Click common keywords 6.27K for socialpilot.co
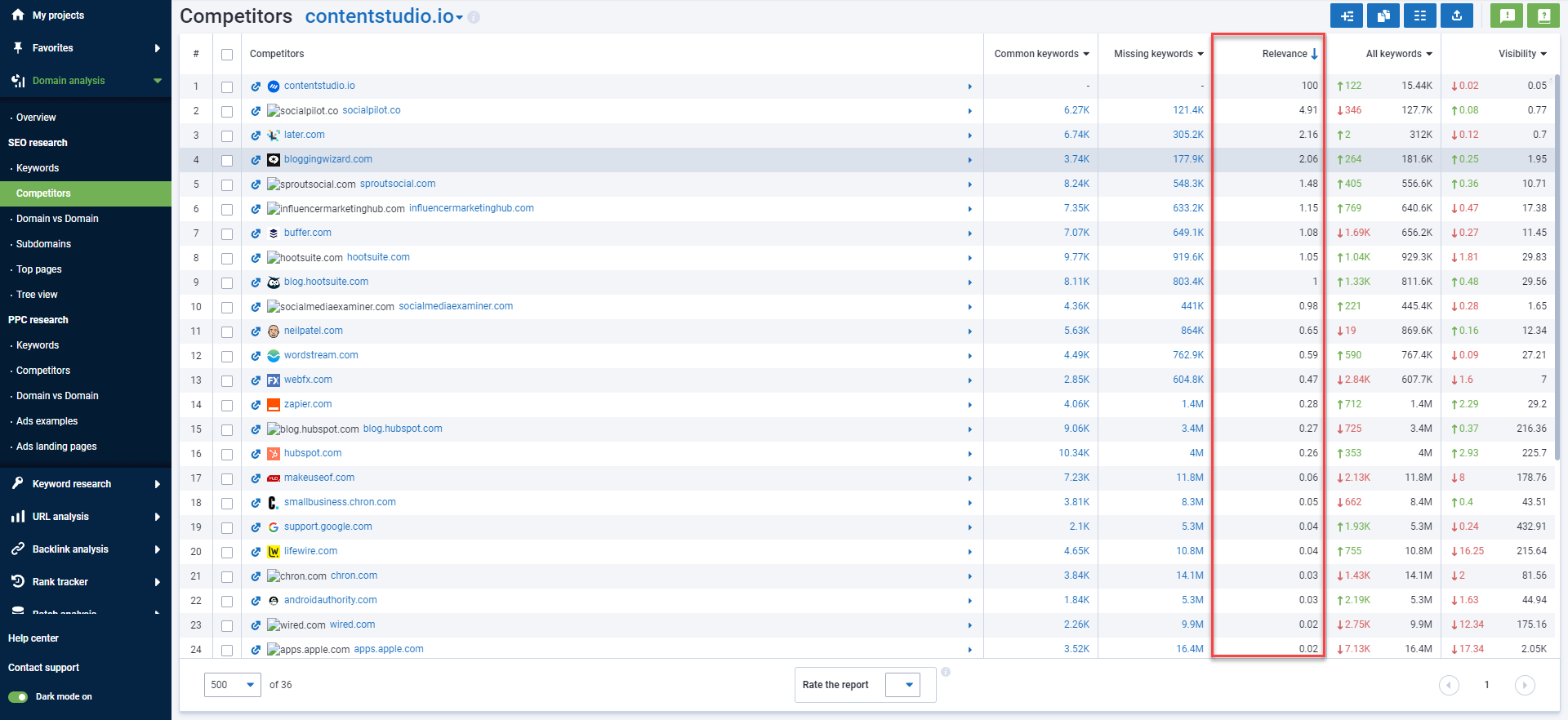The image size is (1568, 720). point(1076,110)
